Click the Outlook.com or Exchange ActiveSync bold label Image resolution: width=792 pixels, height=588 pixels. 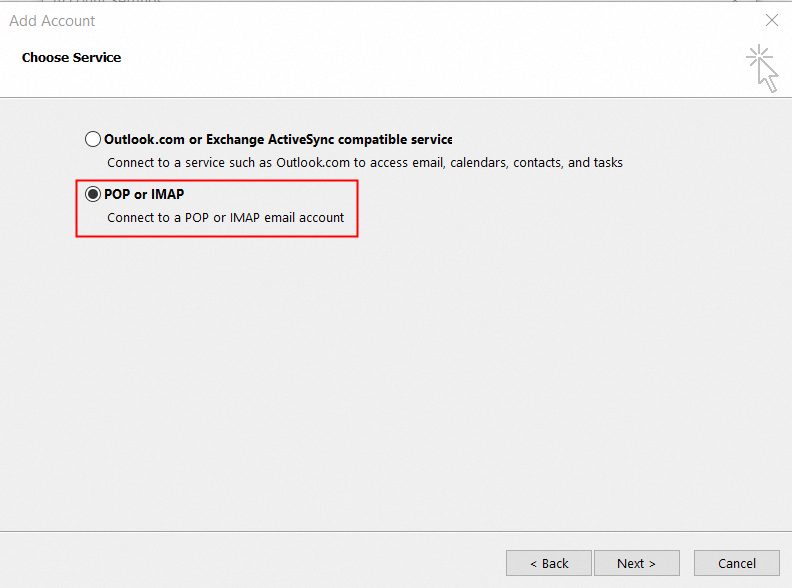[278, 140]
